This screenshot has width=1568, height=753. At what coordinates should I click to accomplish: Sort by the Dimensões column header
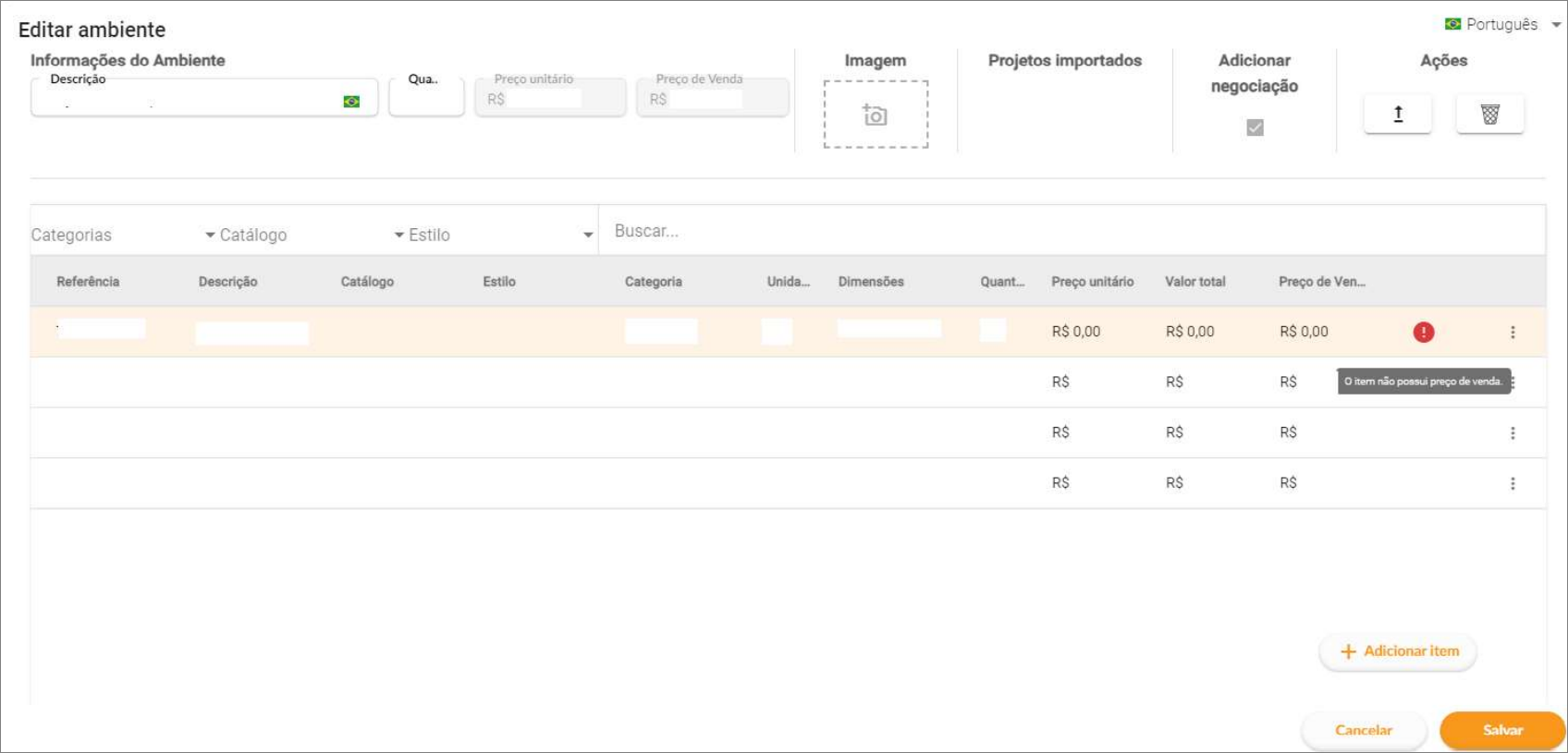coord(871,282)
